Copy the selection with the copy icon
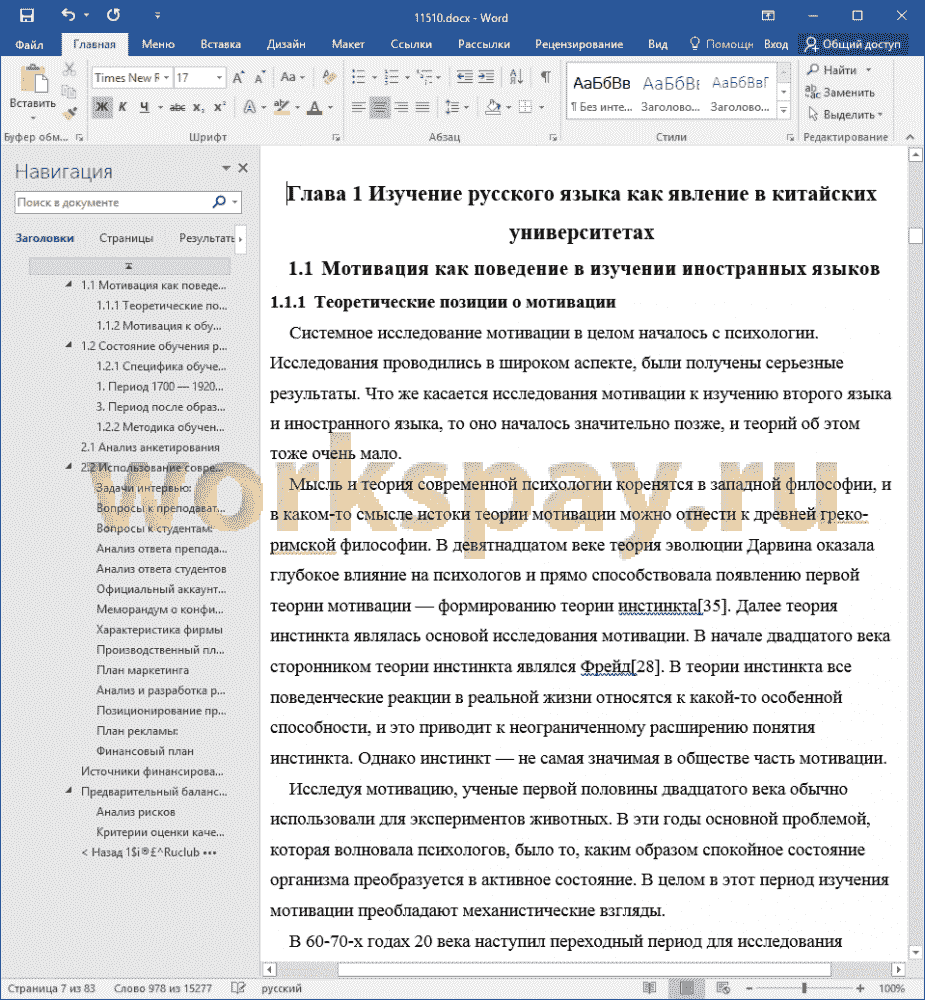Viewport: 925px width, 1000px height. point(69,91)
